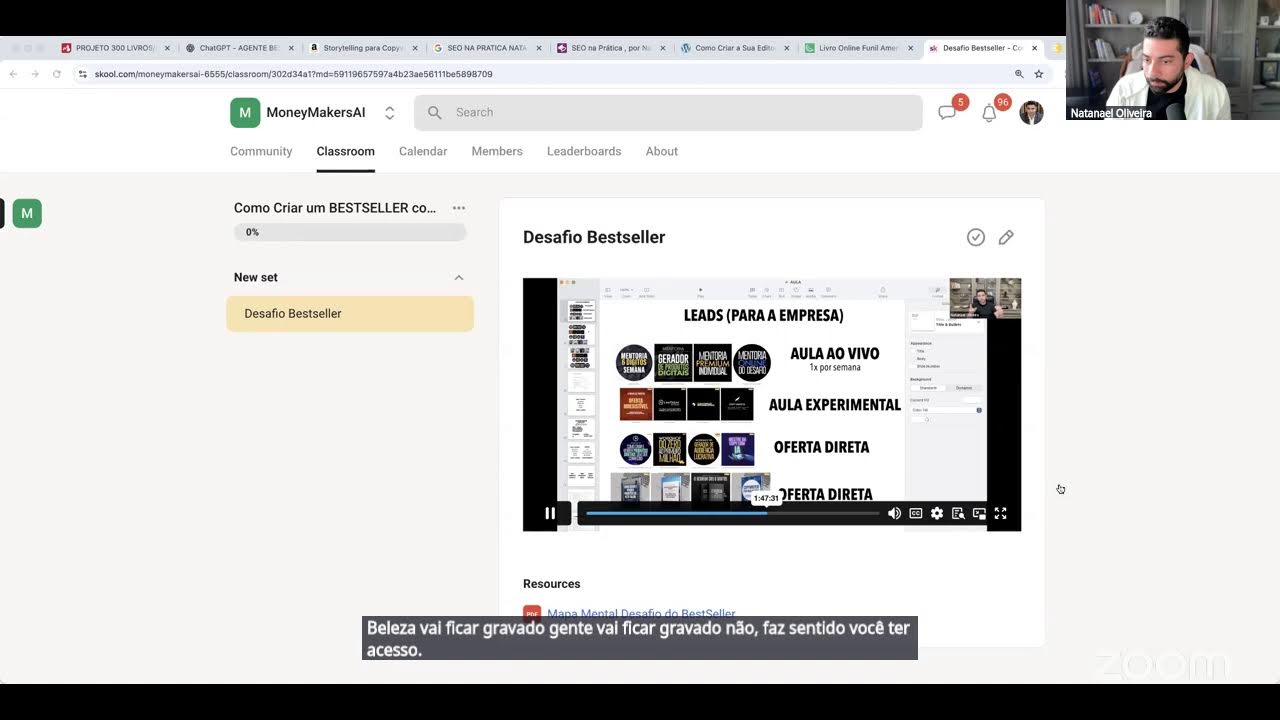Image resolution: width=1280 pixels, height=720 pixels.
Task: Click the MoneyMakersAI green logo
Action: tap(245, 113)
